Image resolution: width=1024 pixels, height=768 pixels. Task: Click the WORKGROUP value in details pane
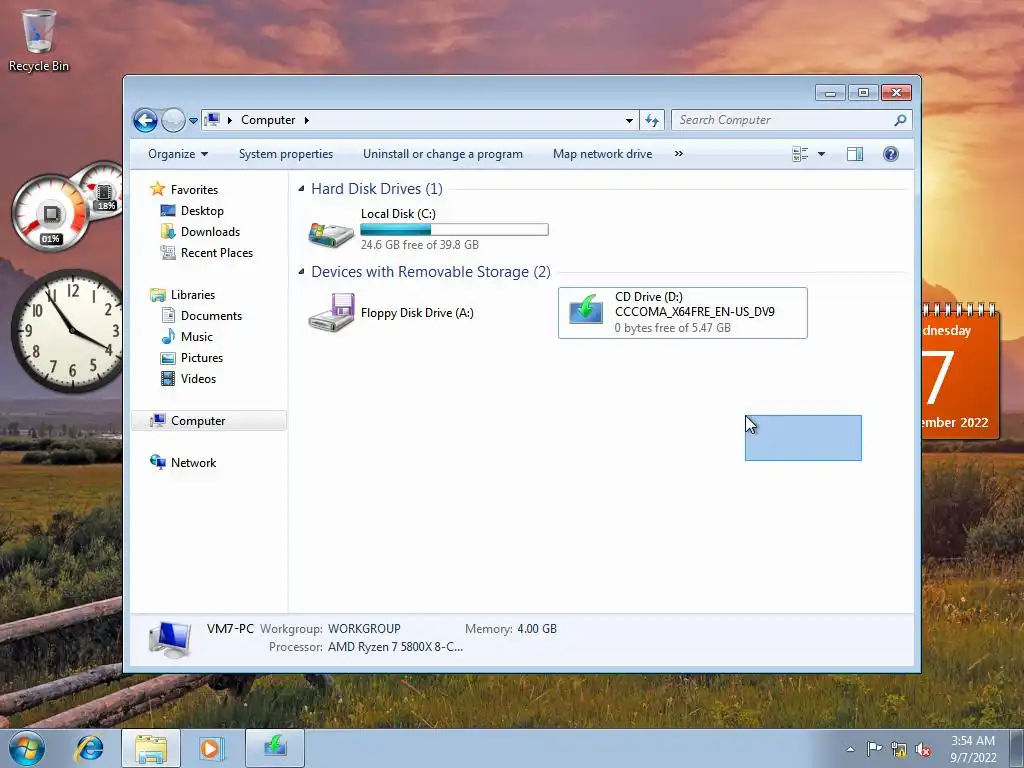364,629
